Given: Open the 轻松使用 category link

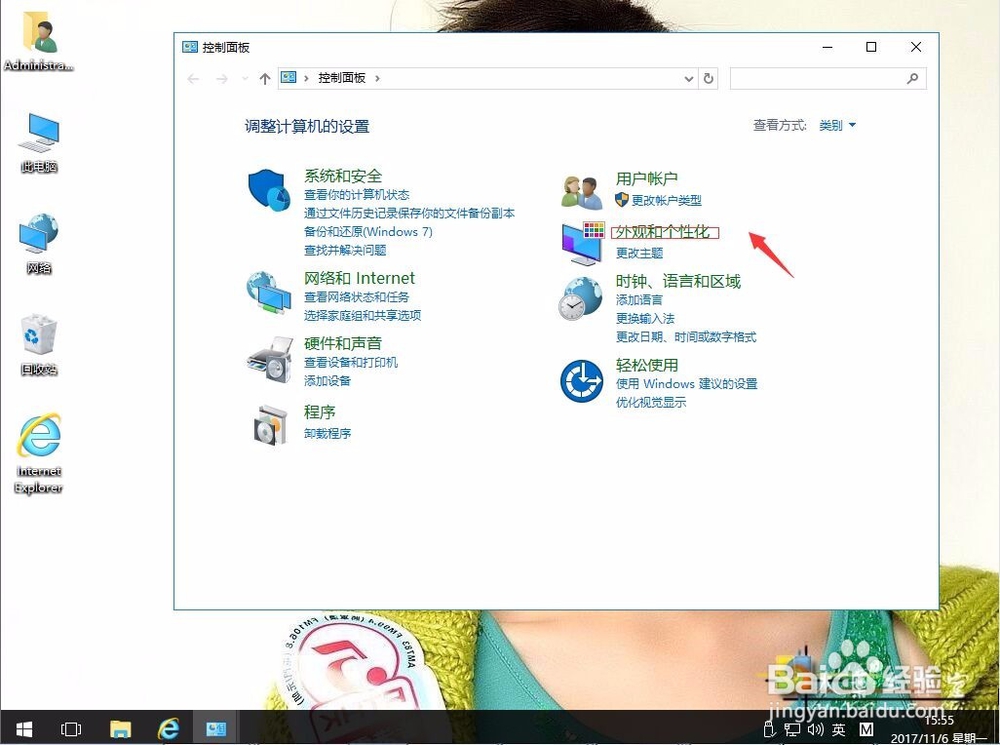Looking at the screenshot, I should click(x=647, y=365).
